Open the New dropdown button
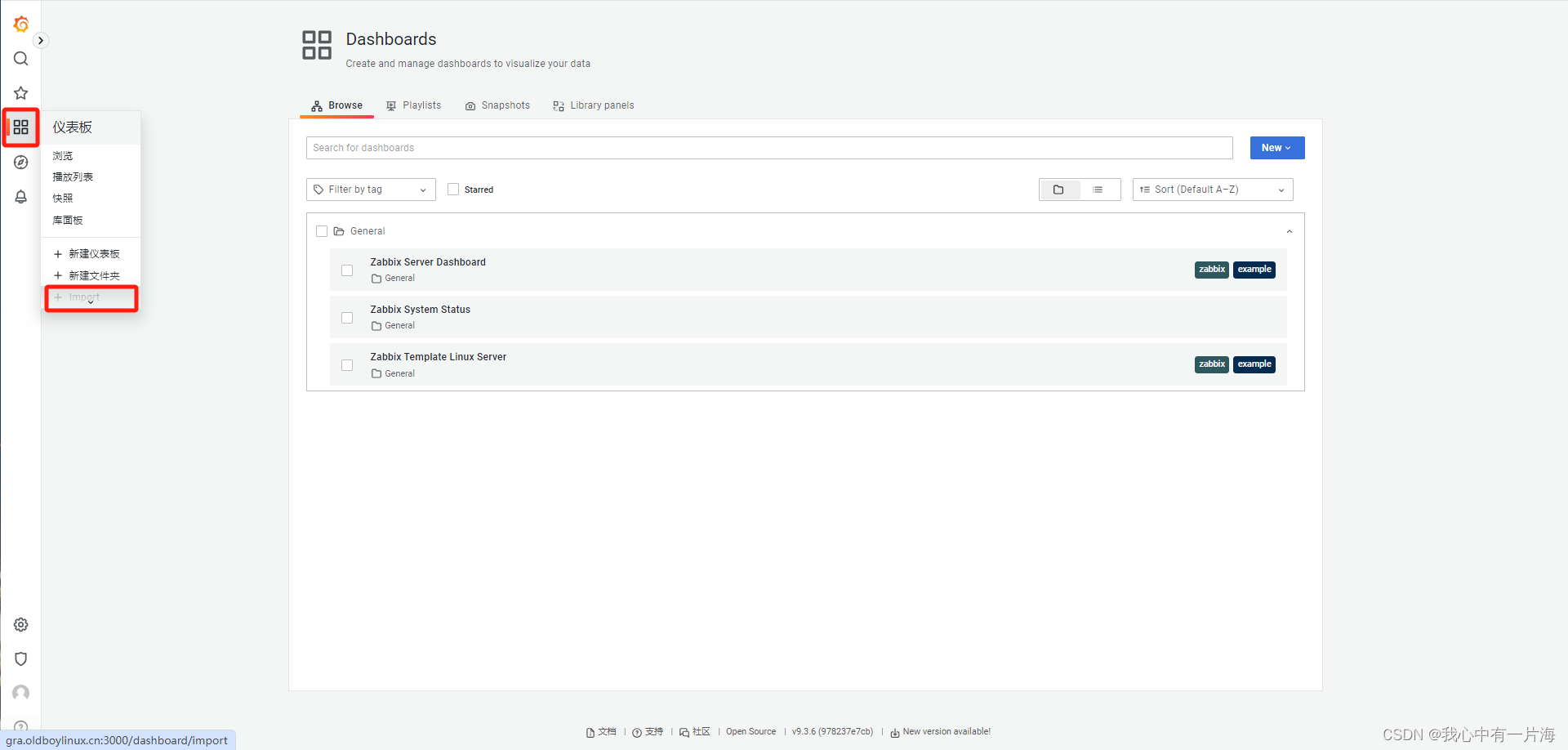 1277,148
